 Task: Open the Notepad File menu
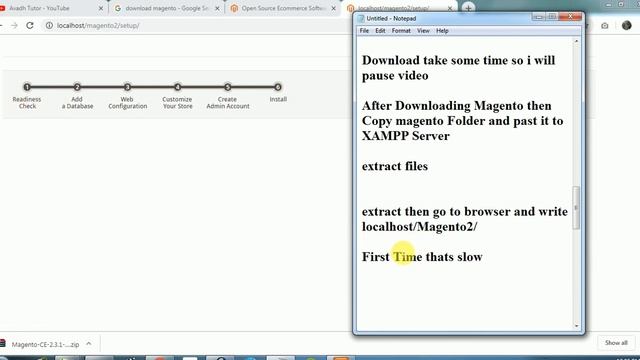pyautogui.click(x=364, y=31)
